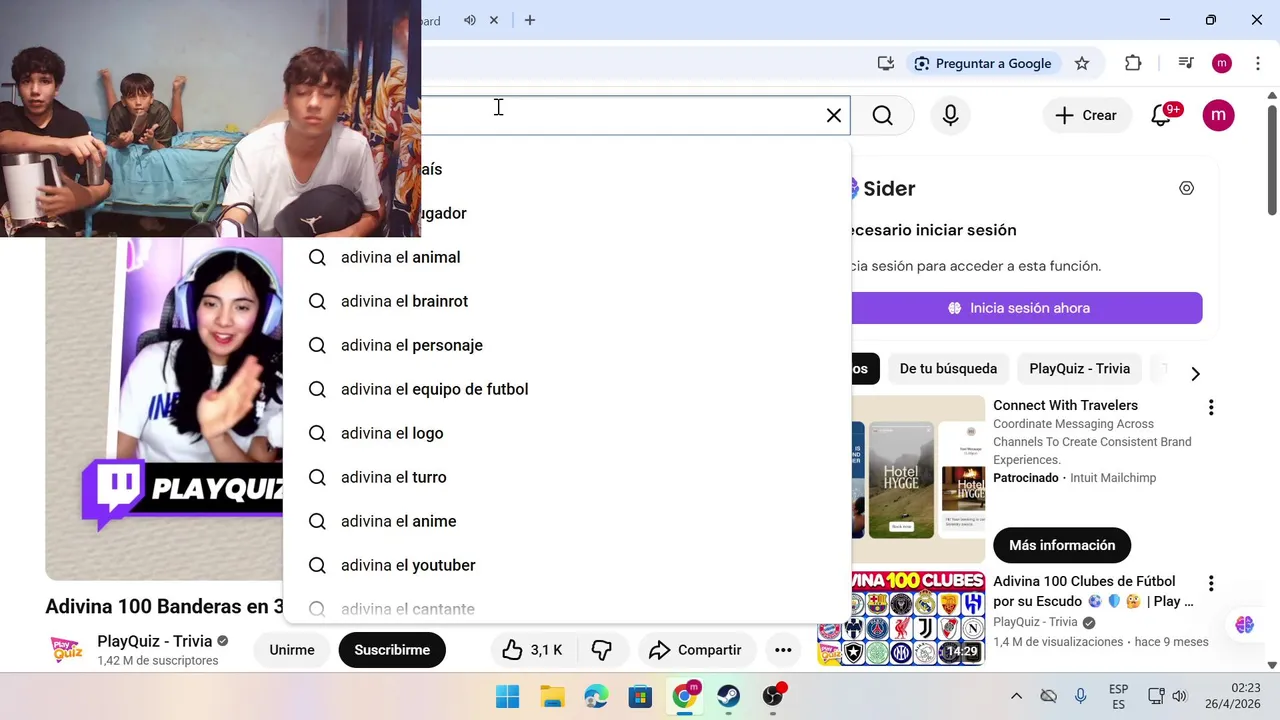Open Chrome three-dot menu
Screen dimensions: 1280x720
[1258, 63]
